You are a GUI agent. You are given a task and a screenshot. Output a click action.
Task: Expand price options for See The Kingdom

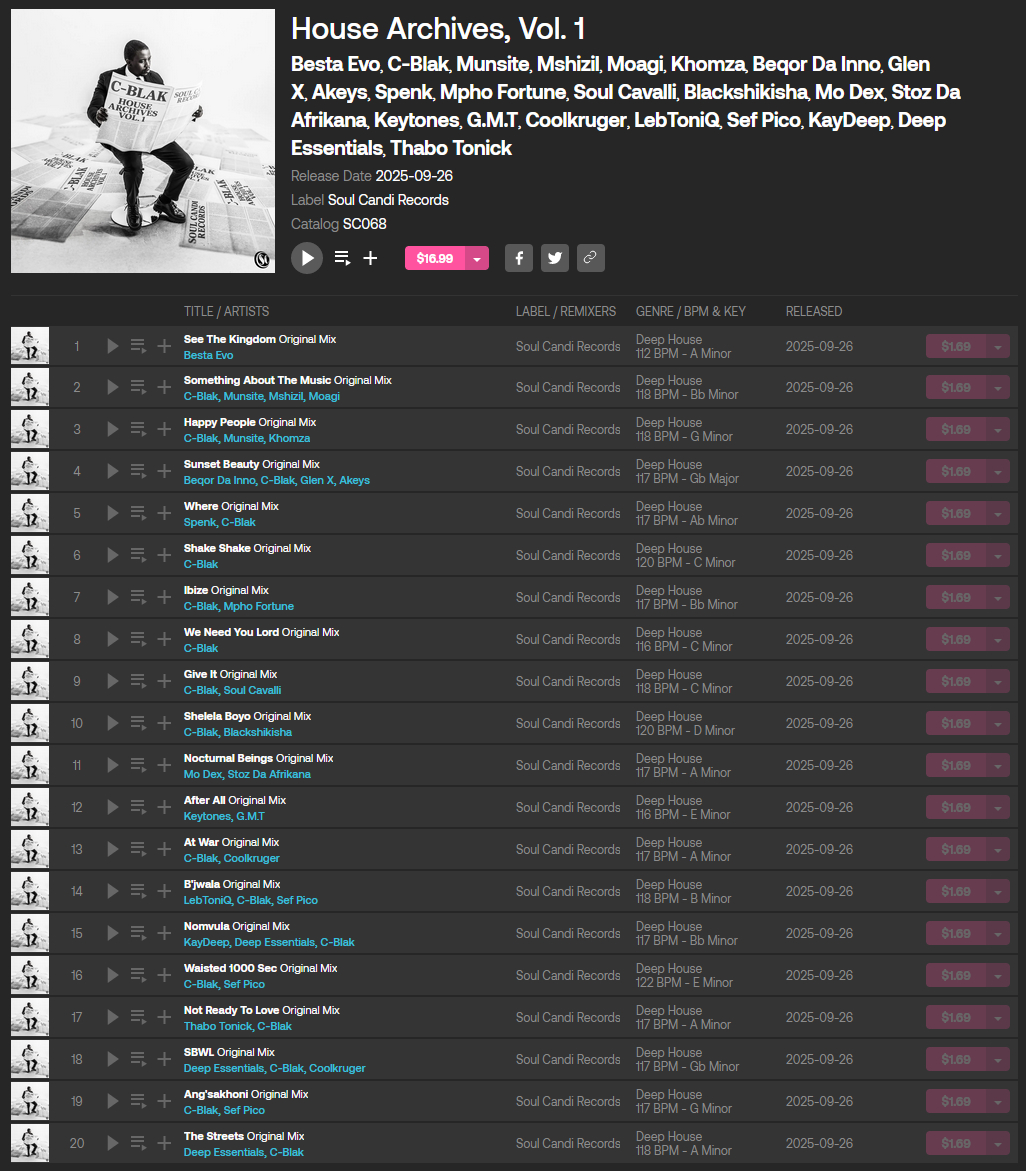pyautogui.click(x=998, y=347)
